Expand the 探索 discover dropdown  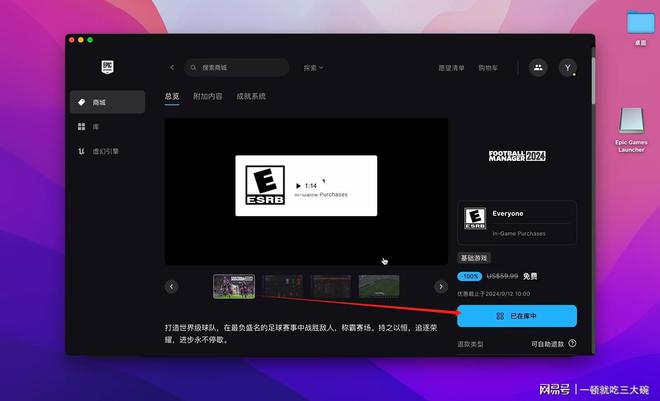tap(313, 67)
